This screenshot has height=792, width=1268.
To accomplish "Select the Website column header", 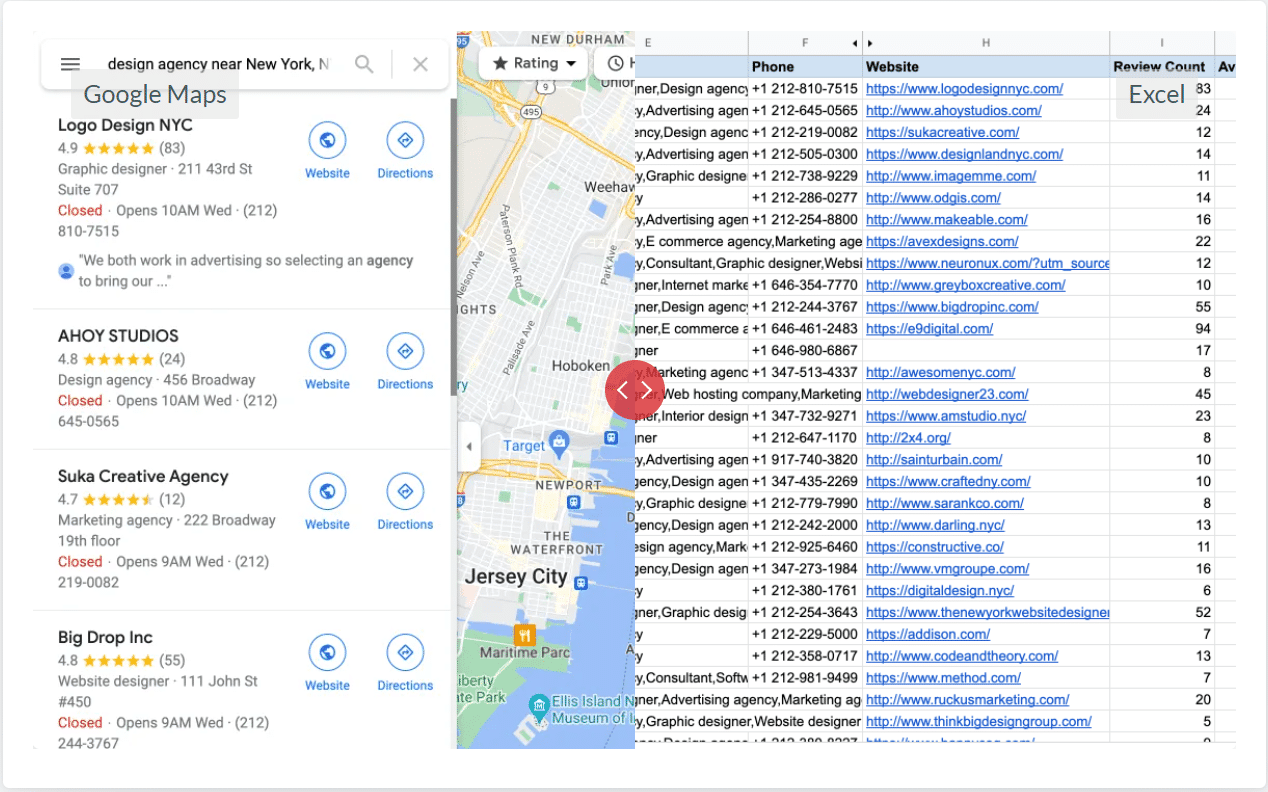I will click(892, 67).
